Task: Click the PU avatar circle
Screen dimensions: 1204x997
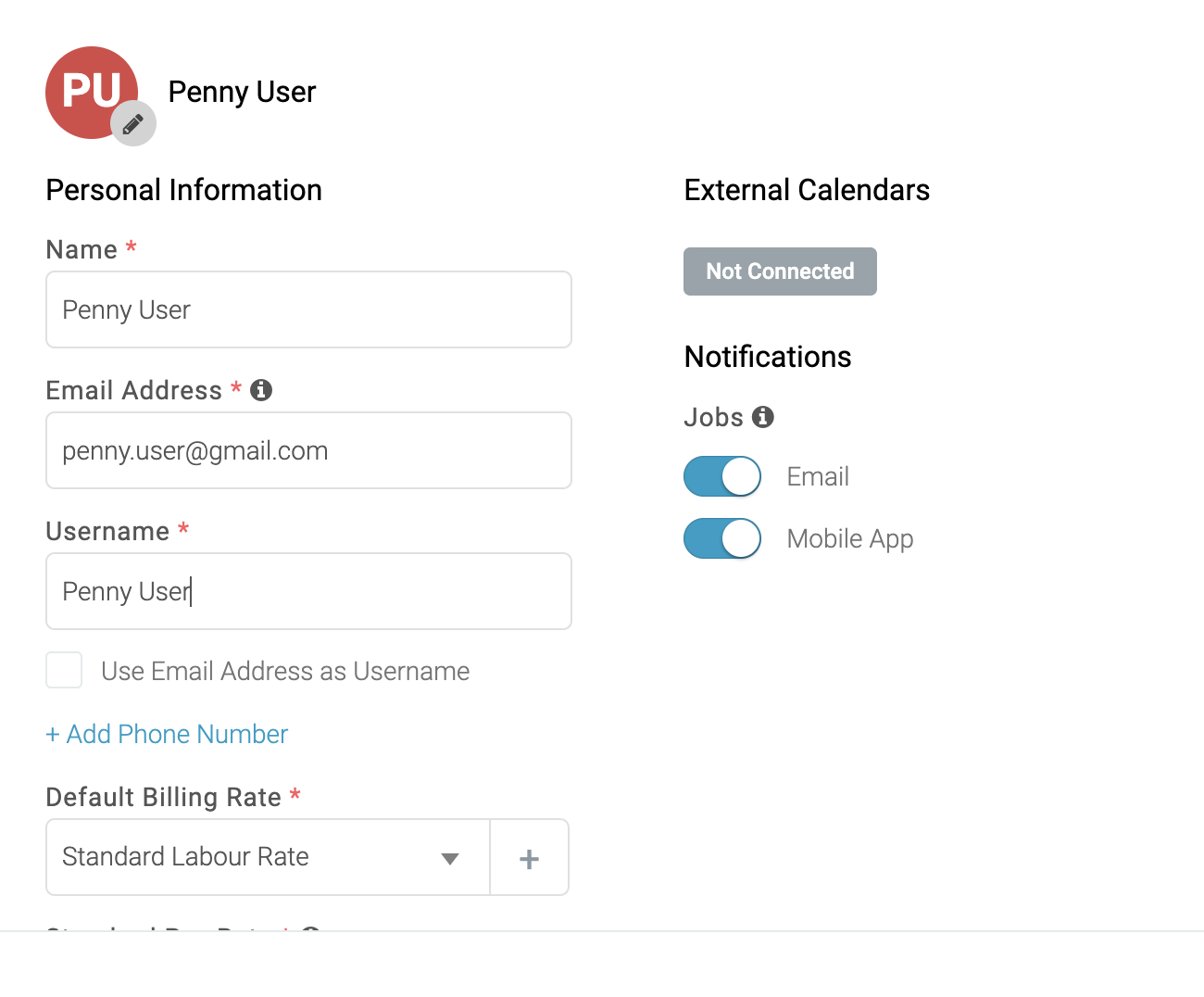Action: click(92, 93)
